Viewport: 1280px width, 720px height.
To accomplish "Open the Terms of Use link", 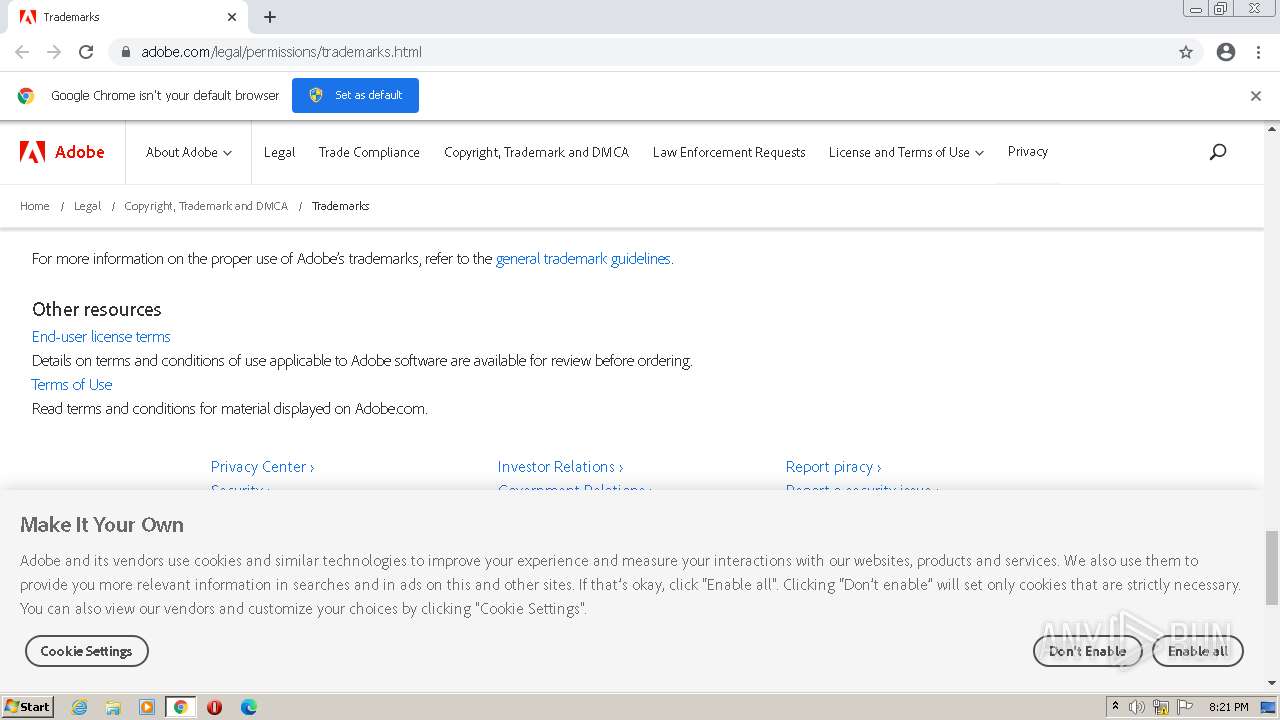I will pyautogui.click(x=72, y=385).
